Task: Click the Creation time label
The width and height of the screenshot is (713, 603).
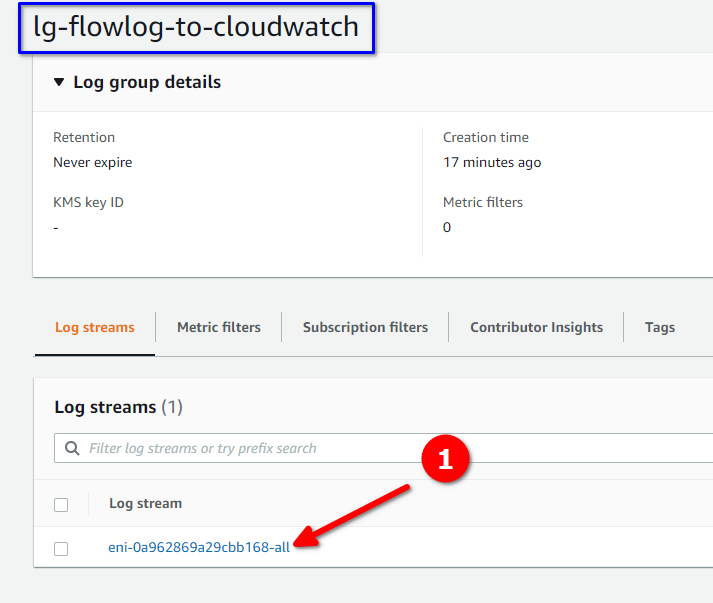Action: 486,137
